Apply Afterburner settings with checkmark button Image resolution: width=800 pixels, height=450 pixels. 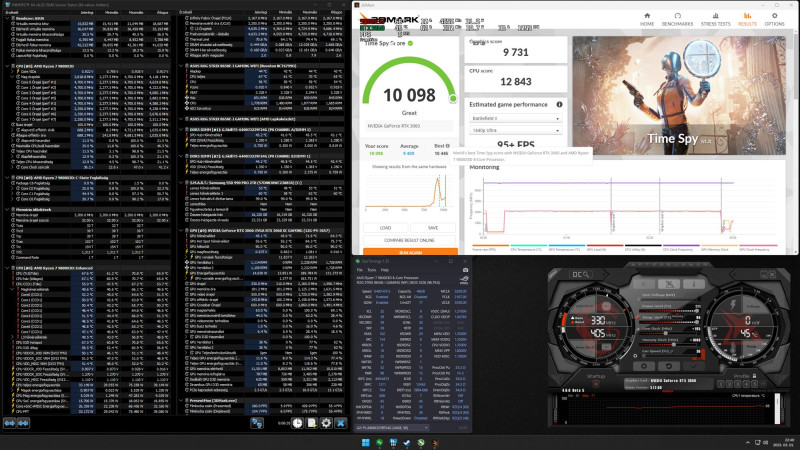(694, 366)
